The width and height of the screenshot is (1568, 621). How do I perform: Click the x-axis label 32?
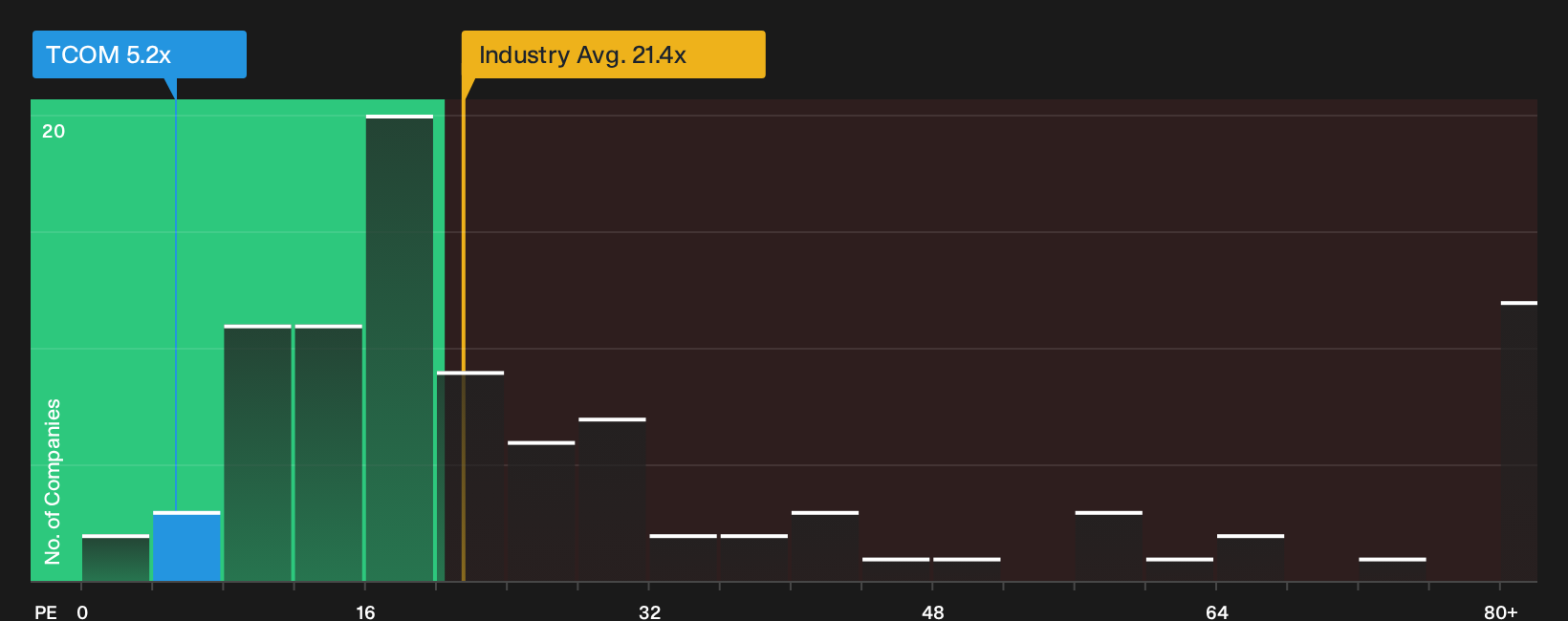coord(649,611)
